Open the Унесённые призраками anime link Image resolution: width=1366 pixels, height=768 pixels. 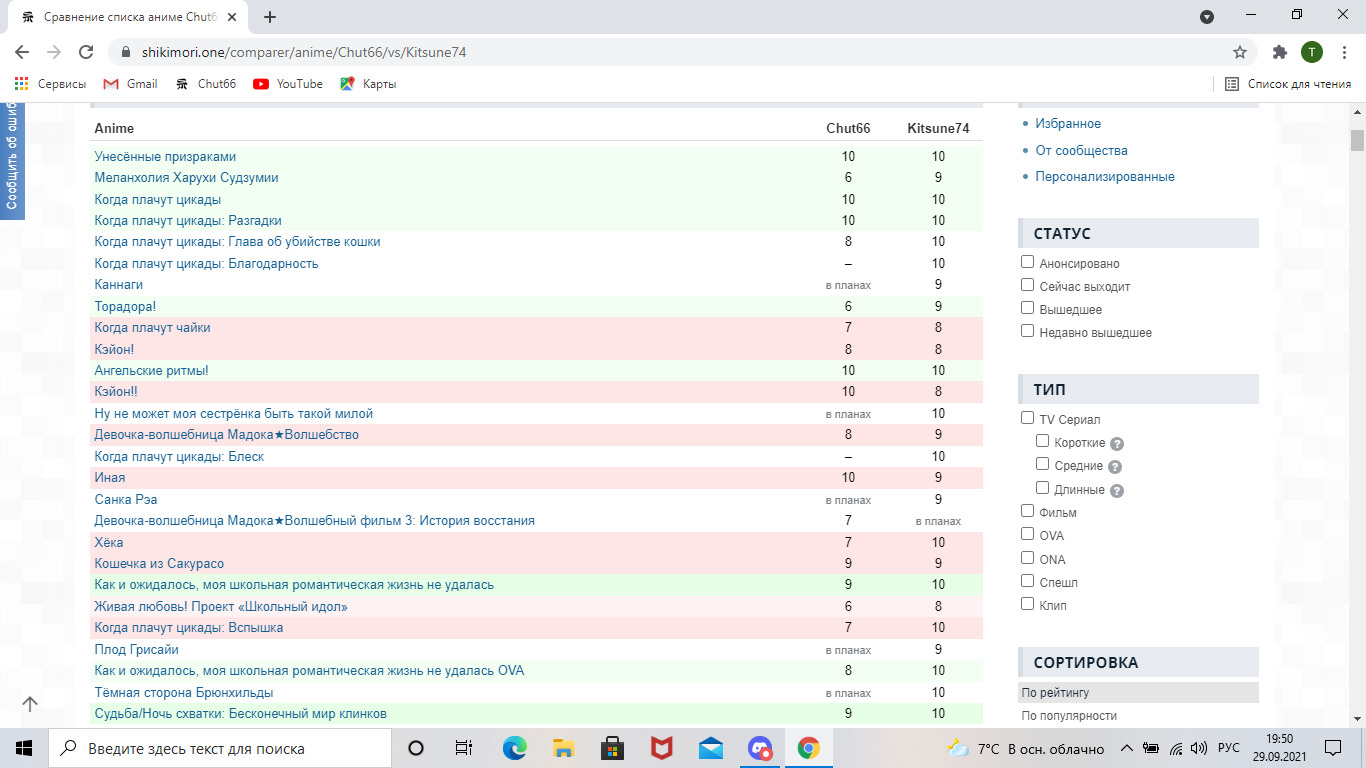[x=165, y=157]
